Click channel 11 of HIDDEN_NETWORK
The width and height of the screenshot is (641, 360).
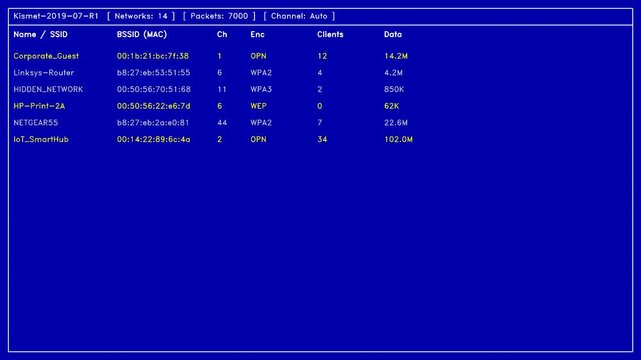[222, 89]
